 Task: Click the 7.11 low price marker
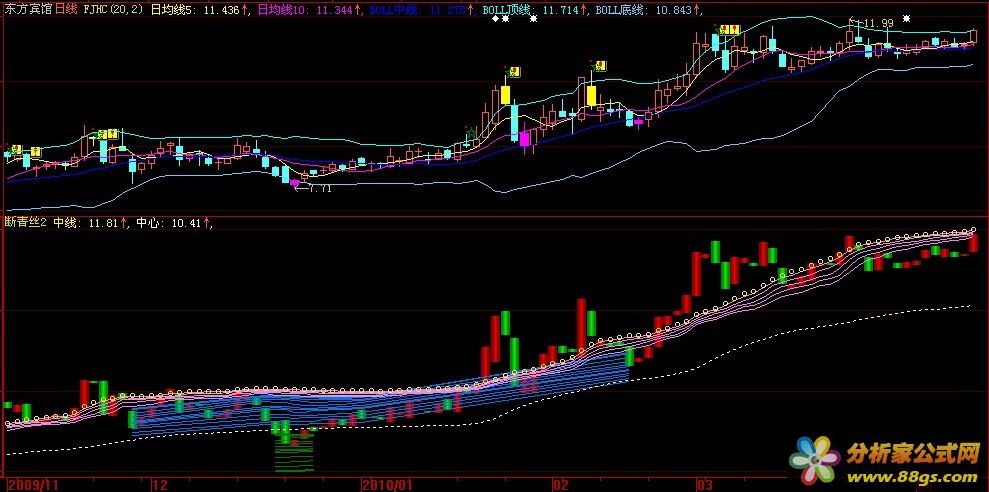(320, 188)
